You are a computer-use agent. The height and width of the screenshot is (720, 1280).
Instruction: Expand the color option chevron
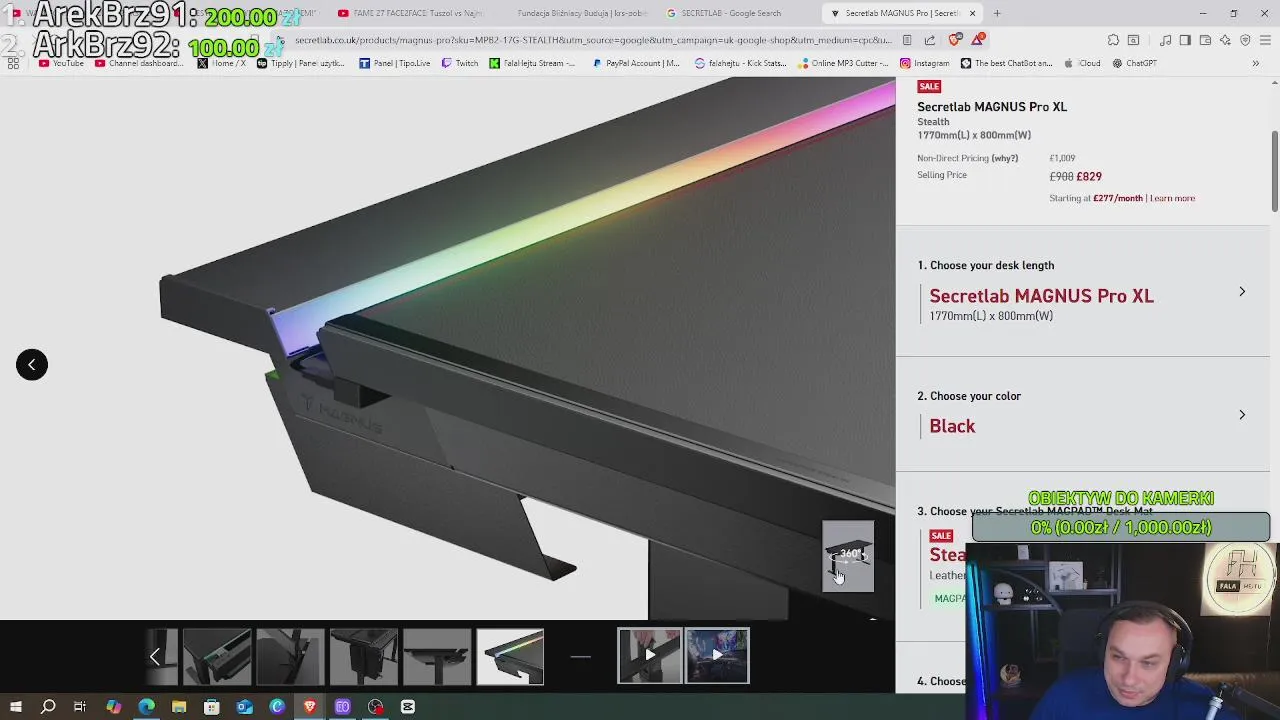pos(1242,415)
